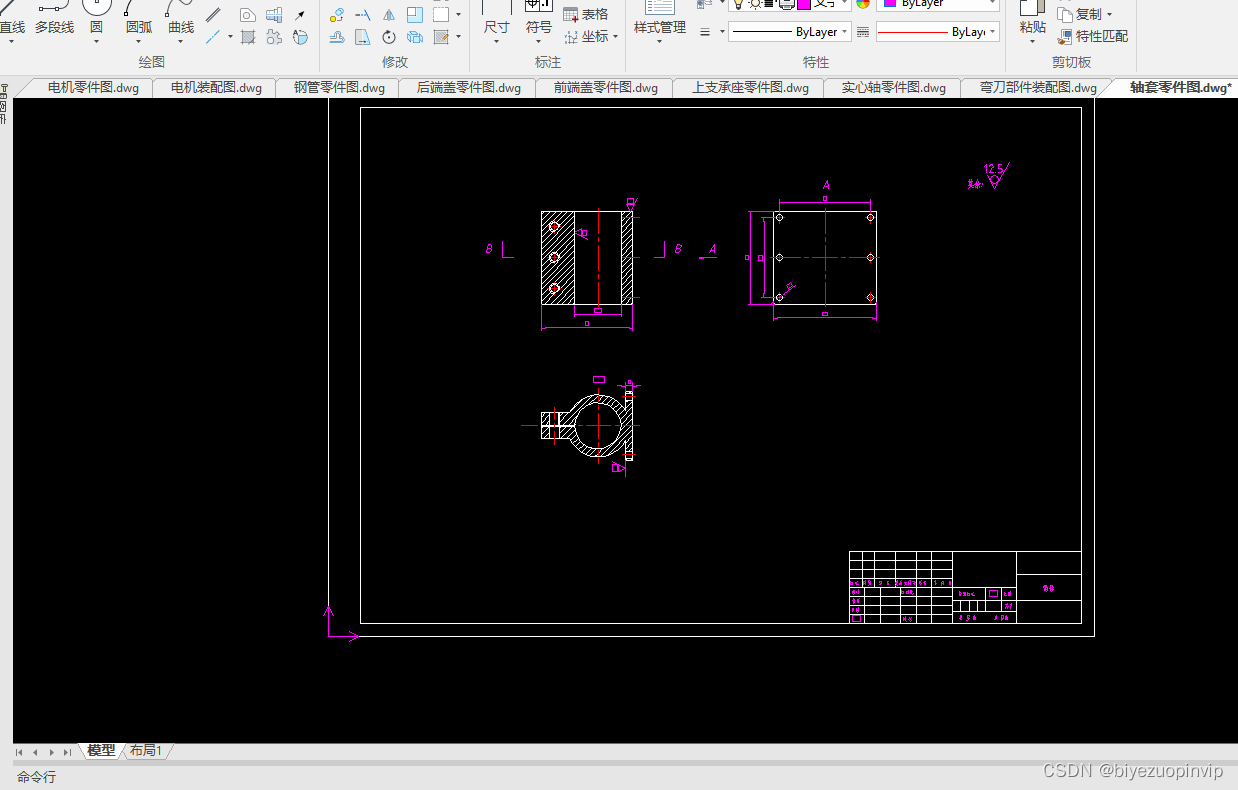Click the chamfered rectangle shape icon
Screen dimensions: 1238x790
click(x=248, y=16)
